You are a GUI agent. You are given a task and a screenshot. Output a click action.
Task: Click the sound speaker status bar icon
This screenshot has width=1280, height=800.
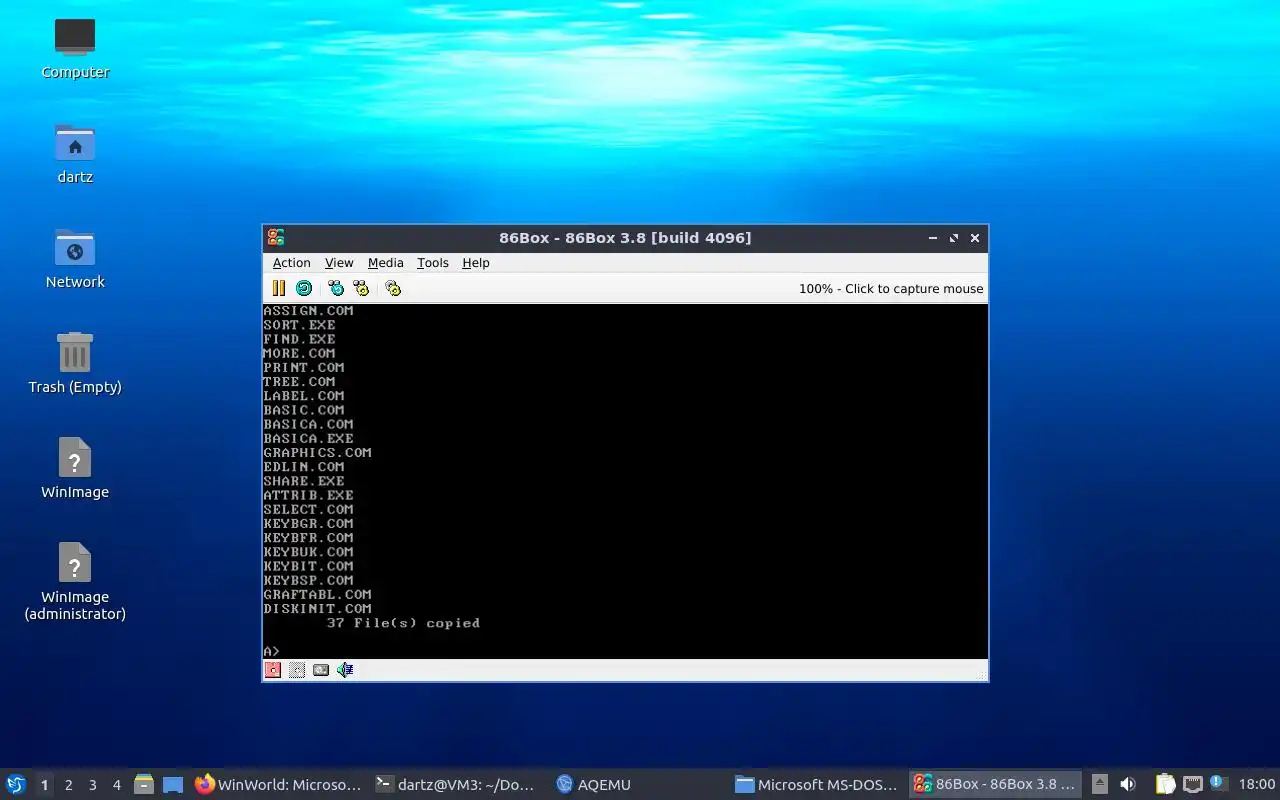tap(345, 670)
